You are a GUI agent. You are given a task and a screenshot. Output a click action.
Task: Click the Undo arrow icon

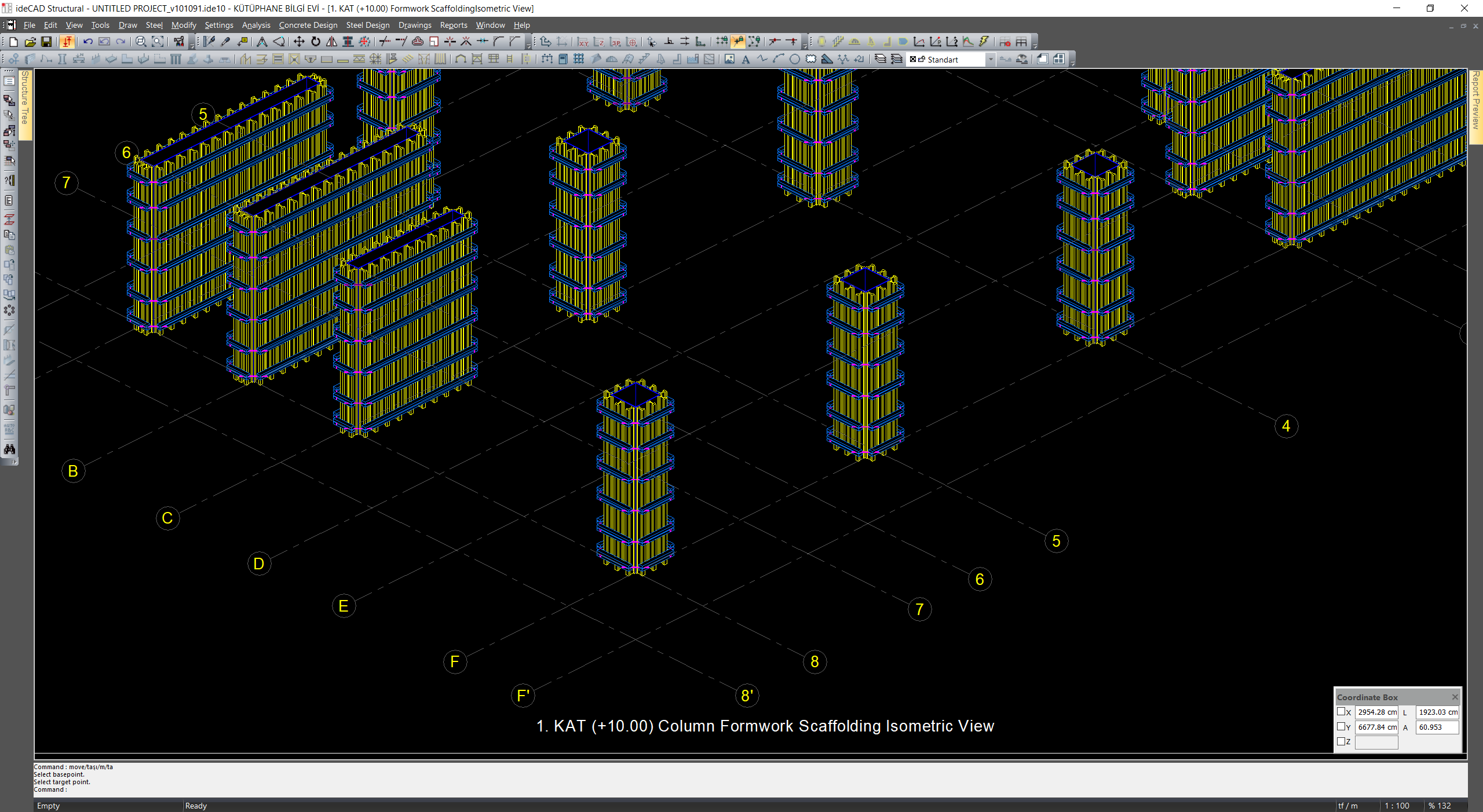click(x=88, y=42)
